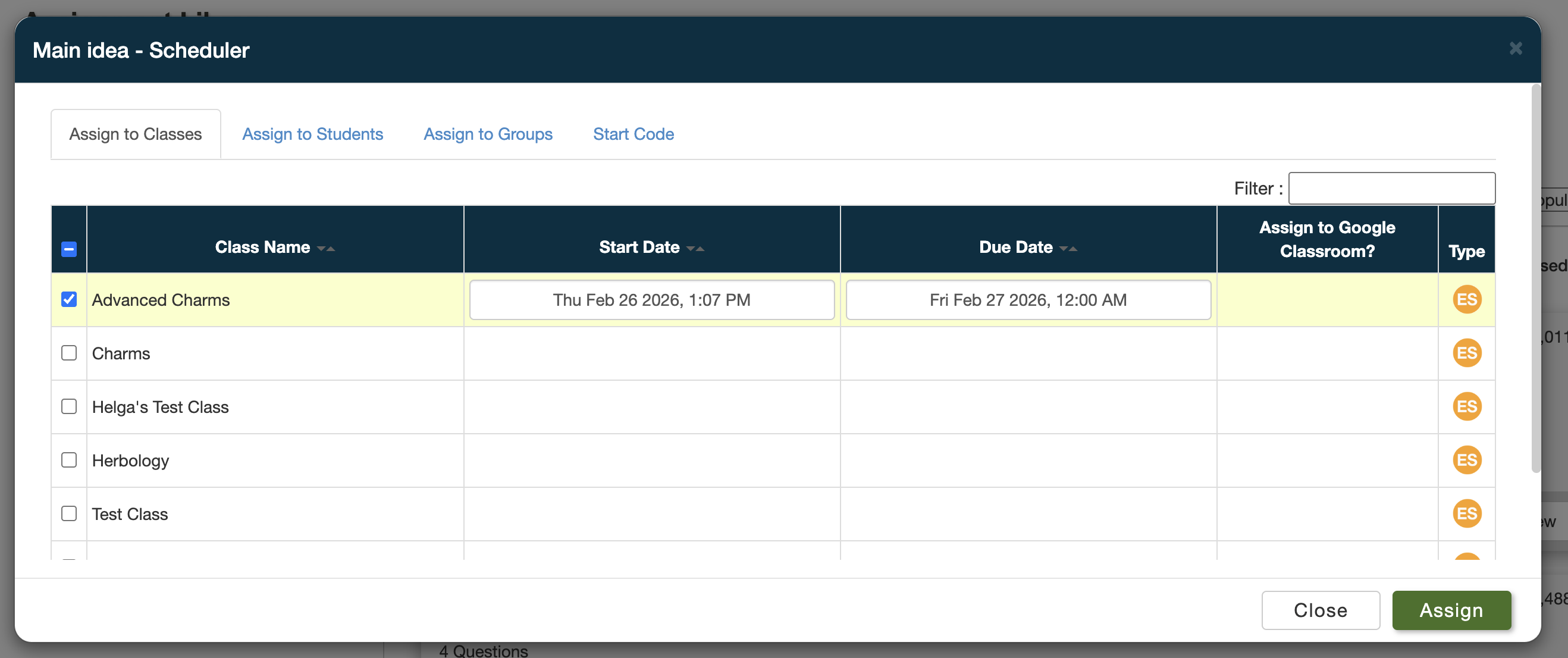The height and width of the screenshot is (658, 1568).
Task: Uncheck the Advanced Charms class checkbox
Action: (x=69, y=299)
